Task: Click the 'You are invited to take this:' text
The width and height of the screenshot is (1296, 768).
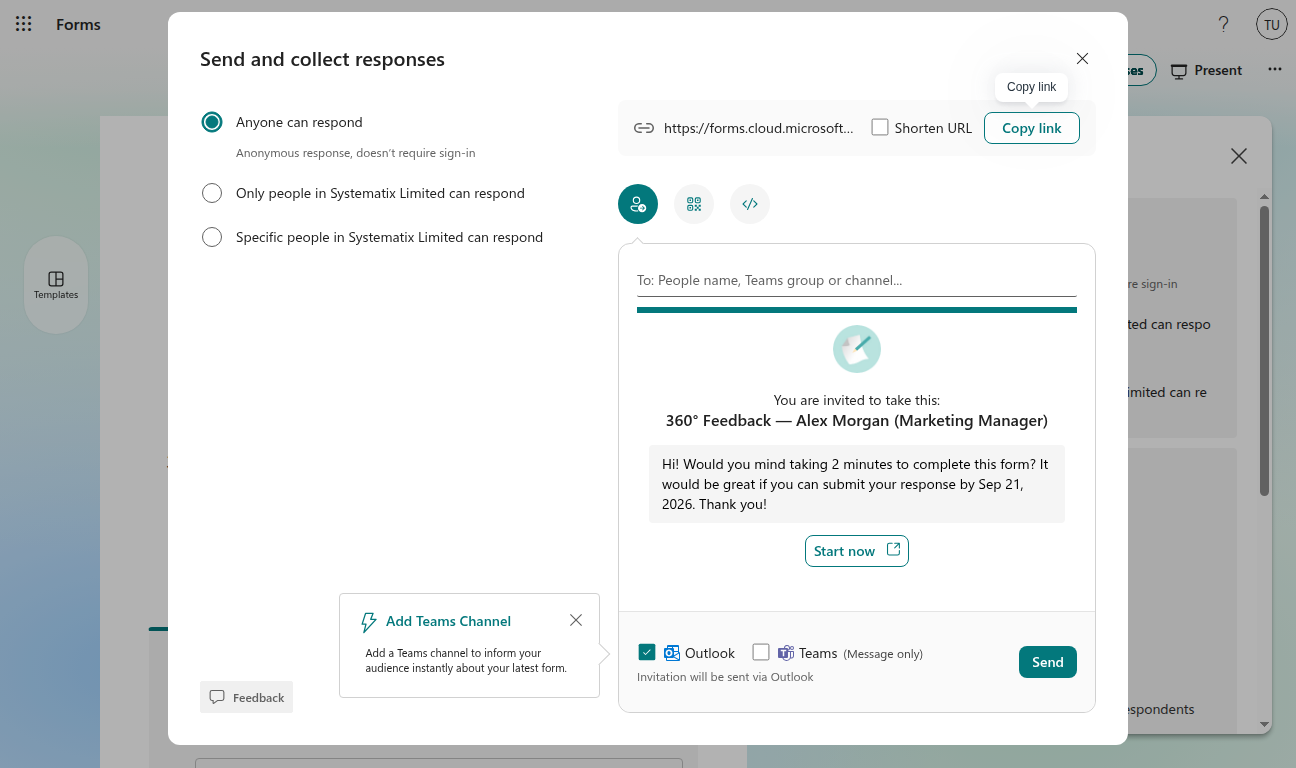Action: 857,400
